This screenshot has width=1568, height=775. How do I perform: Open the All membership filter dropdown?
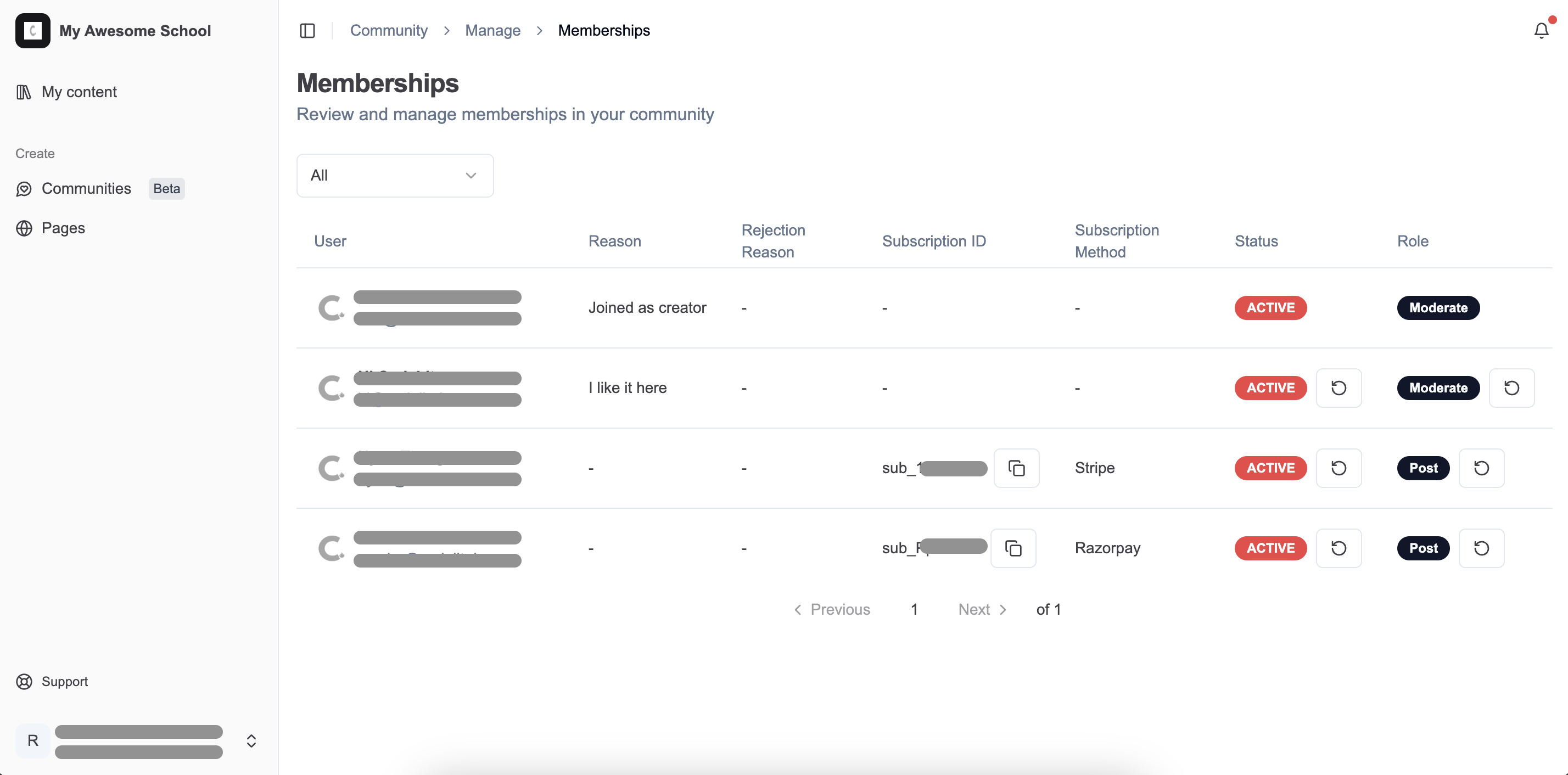coord(394,175)
